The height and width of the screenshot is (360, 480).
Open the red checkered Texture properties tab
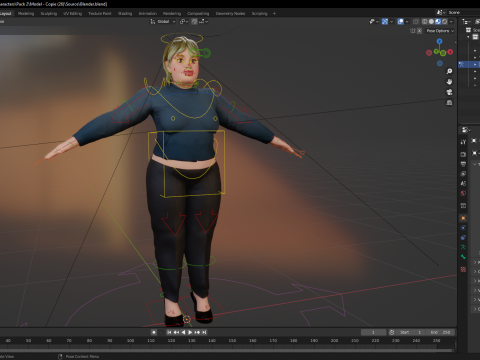[463, 269]
